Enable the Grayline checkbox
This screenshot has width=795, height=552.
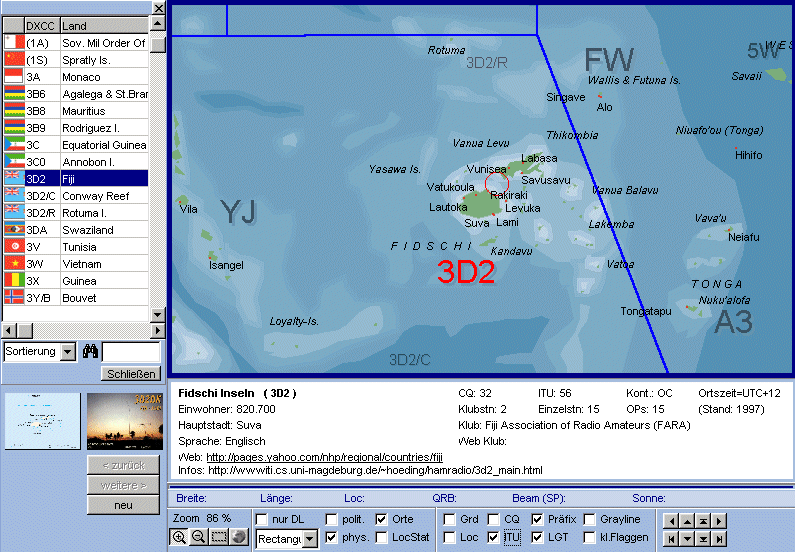pos(590,519)
